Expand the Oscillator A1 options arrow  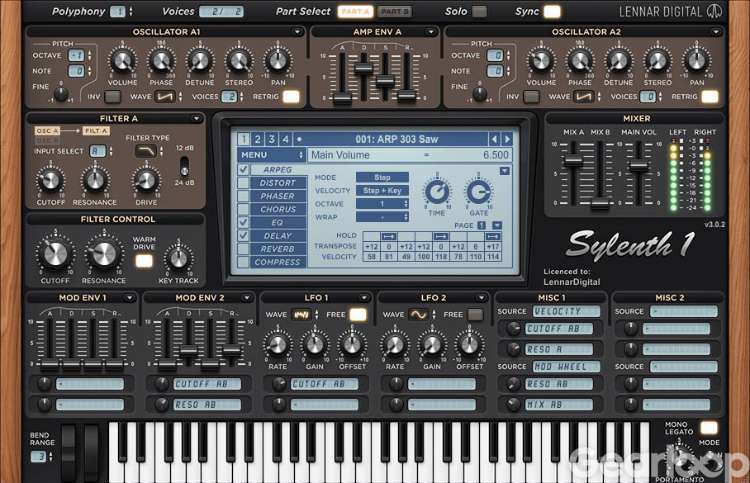pos(297,32)
